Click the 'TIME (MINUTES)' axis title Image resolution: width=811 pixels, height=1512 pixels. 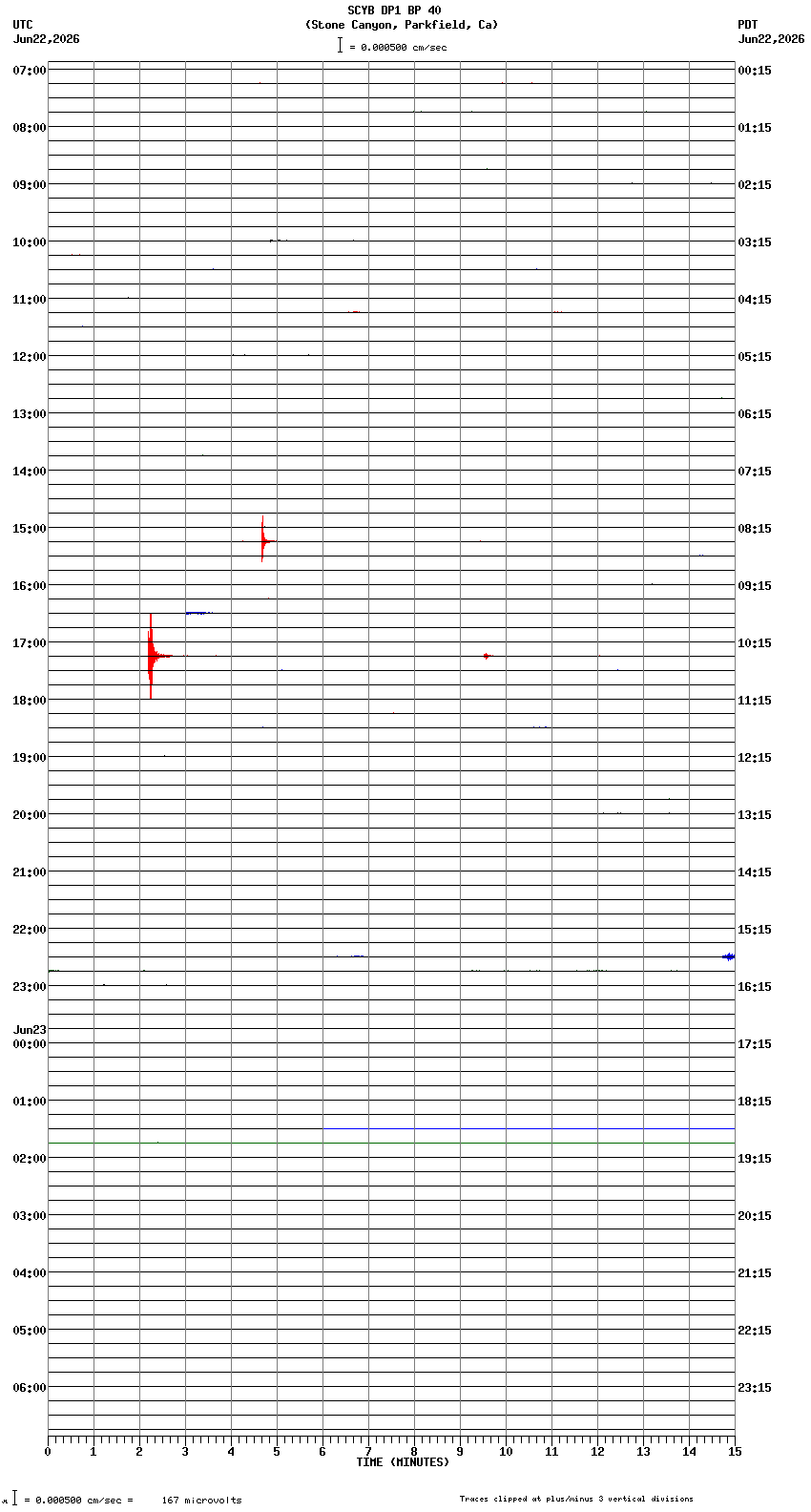tap(403, 1462)
